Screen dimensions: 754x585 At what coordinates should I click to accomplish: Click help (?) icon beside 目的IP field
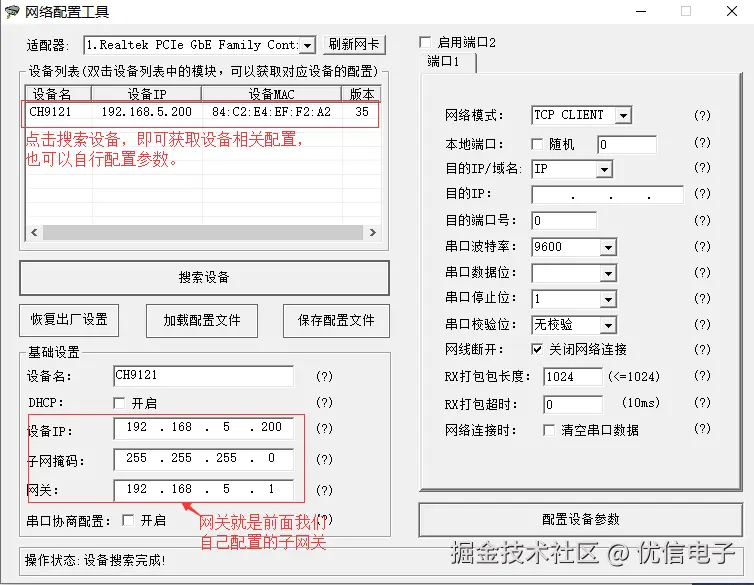pos(702,193)
